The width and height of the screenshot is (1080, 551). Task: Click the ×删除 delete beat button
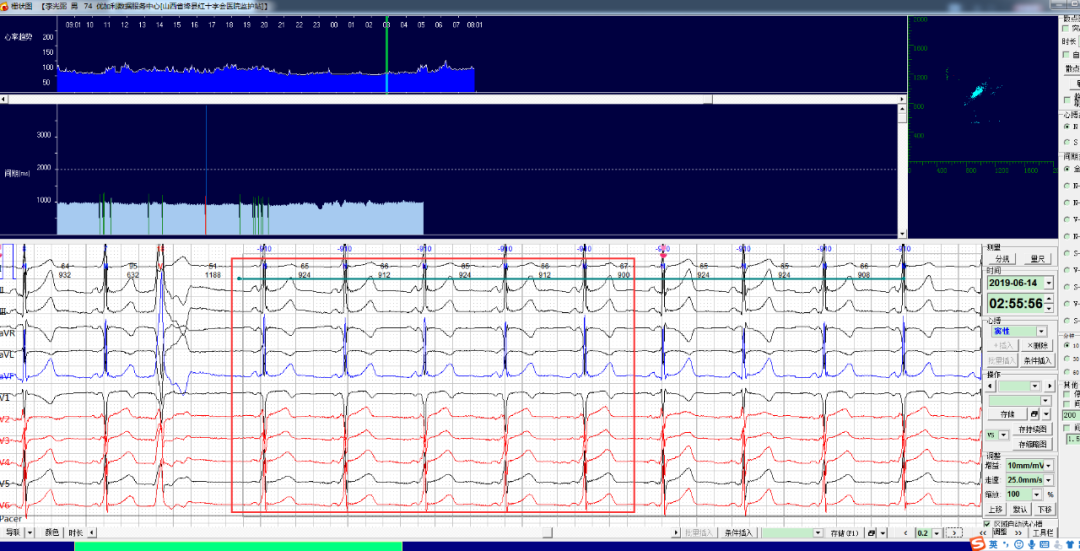tap(1039, 345)
